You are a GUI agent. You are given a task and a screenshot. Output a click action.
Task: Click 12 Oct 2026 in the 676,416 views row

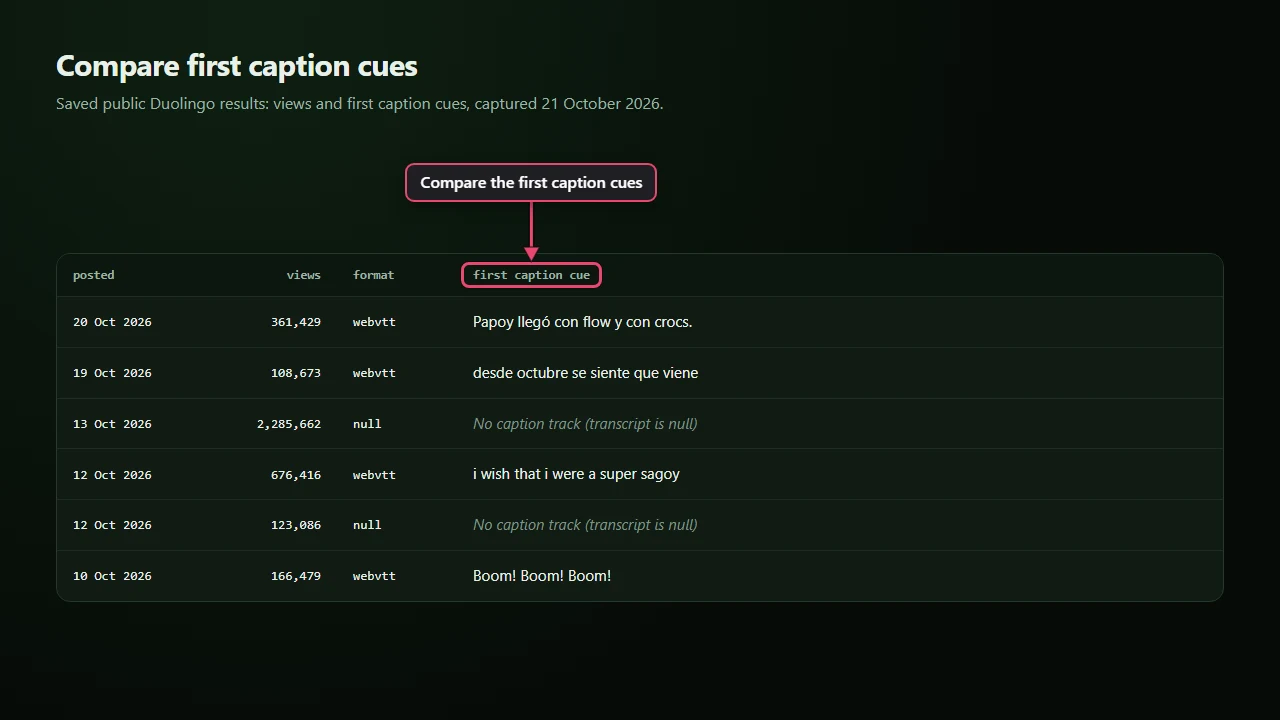[x=112, y=475]
